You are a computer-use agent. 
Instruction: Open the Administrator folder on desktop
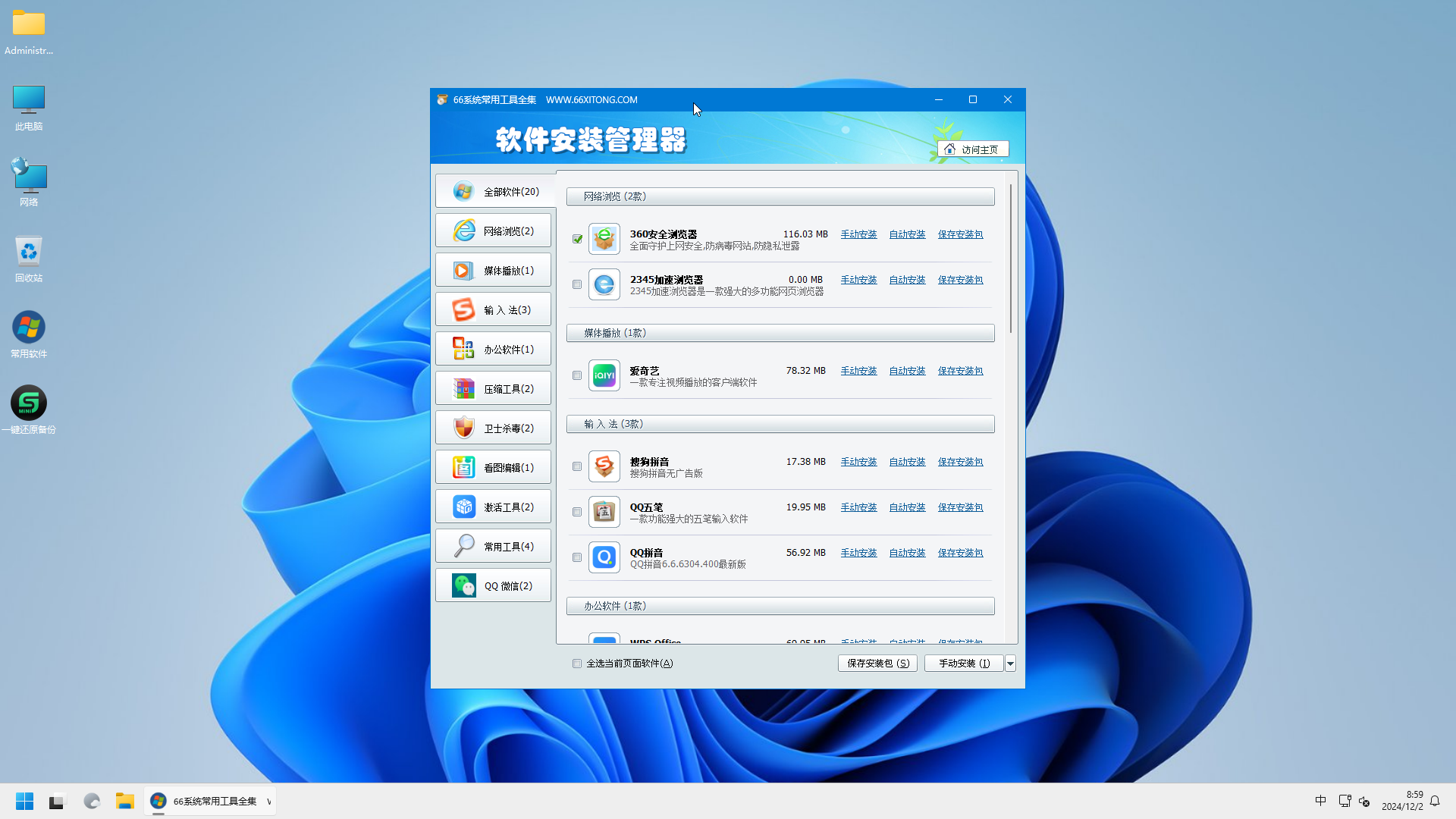click(x=29, y=32)
